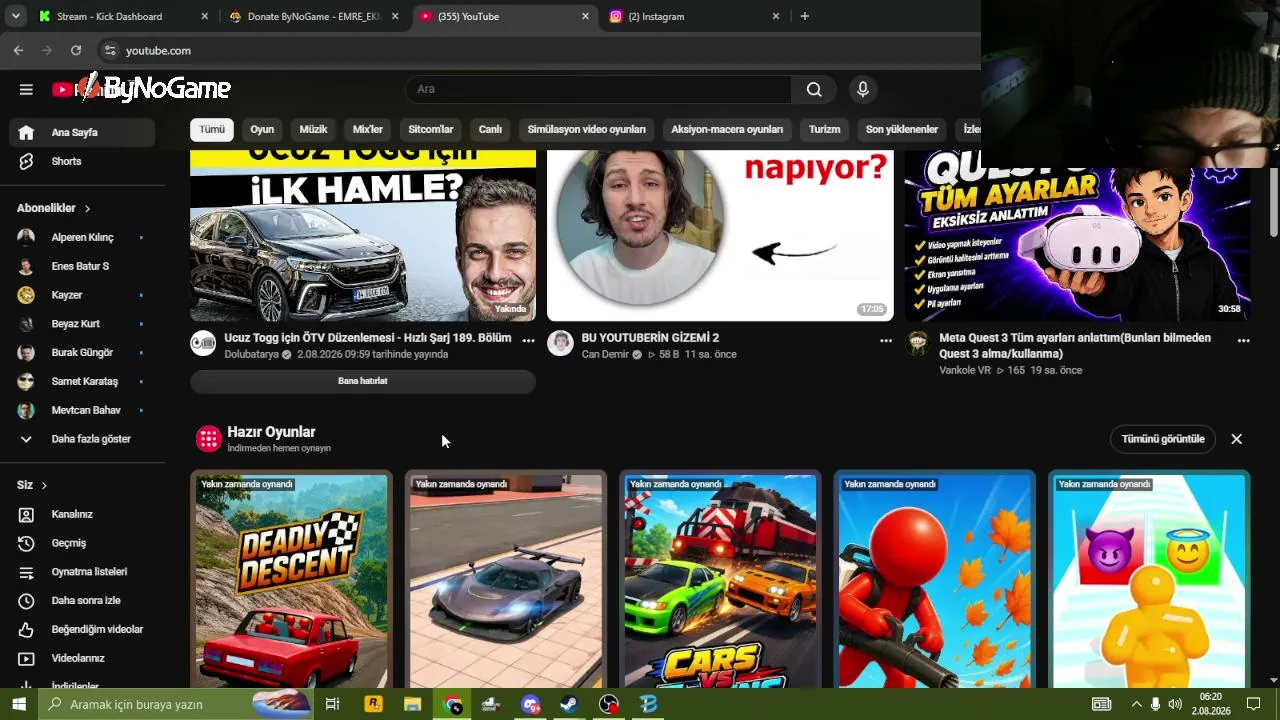This screenshot has height=720, width=1280.
Task: Open Ucuz Togg için ÖTV video title
Action: point(368,338)
